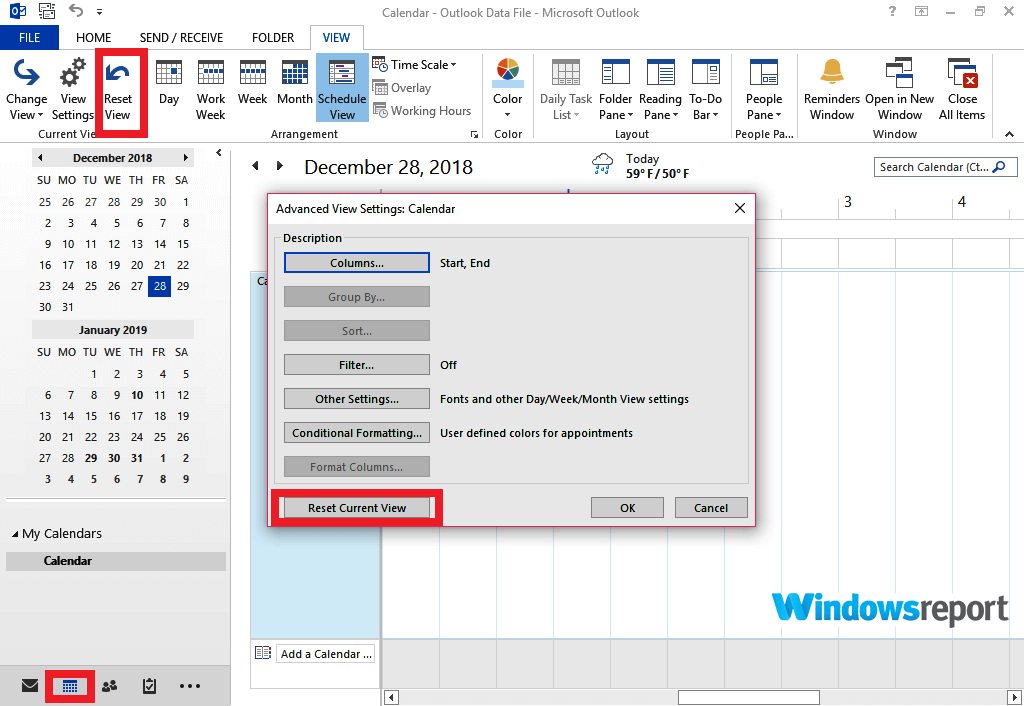Open Time Scale dropdown
This screenshot has height=706, width=1024.
[415, 65]
